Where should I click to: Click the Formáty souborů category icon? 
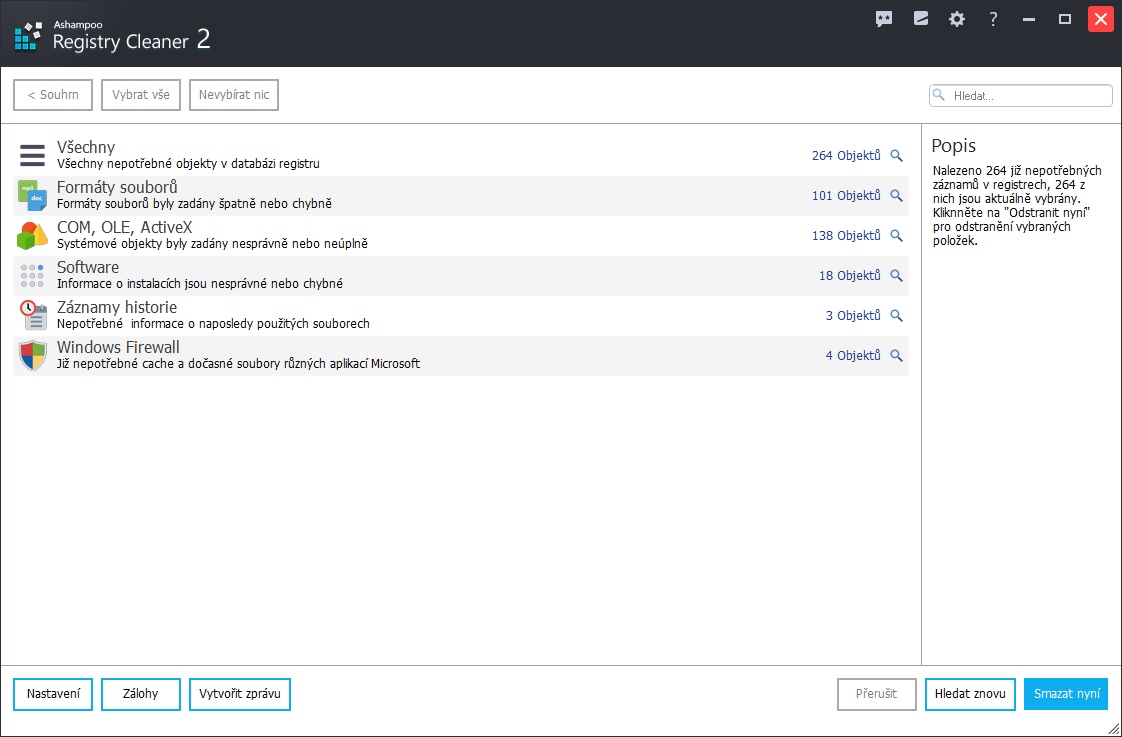pos(32,196)
